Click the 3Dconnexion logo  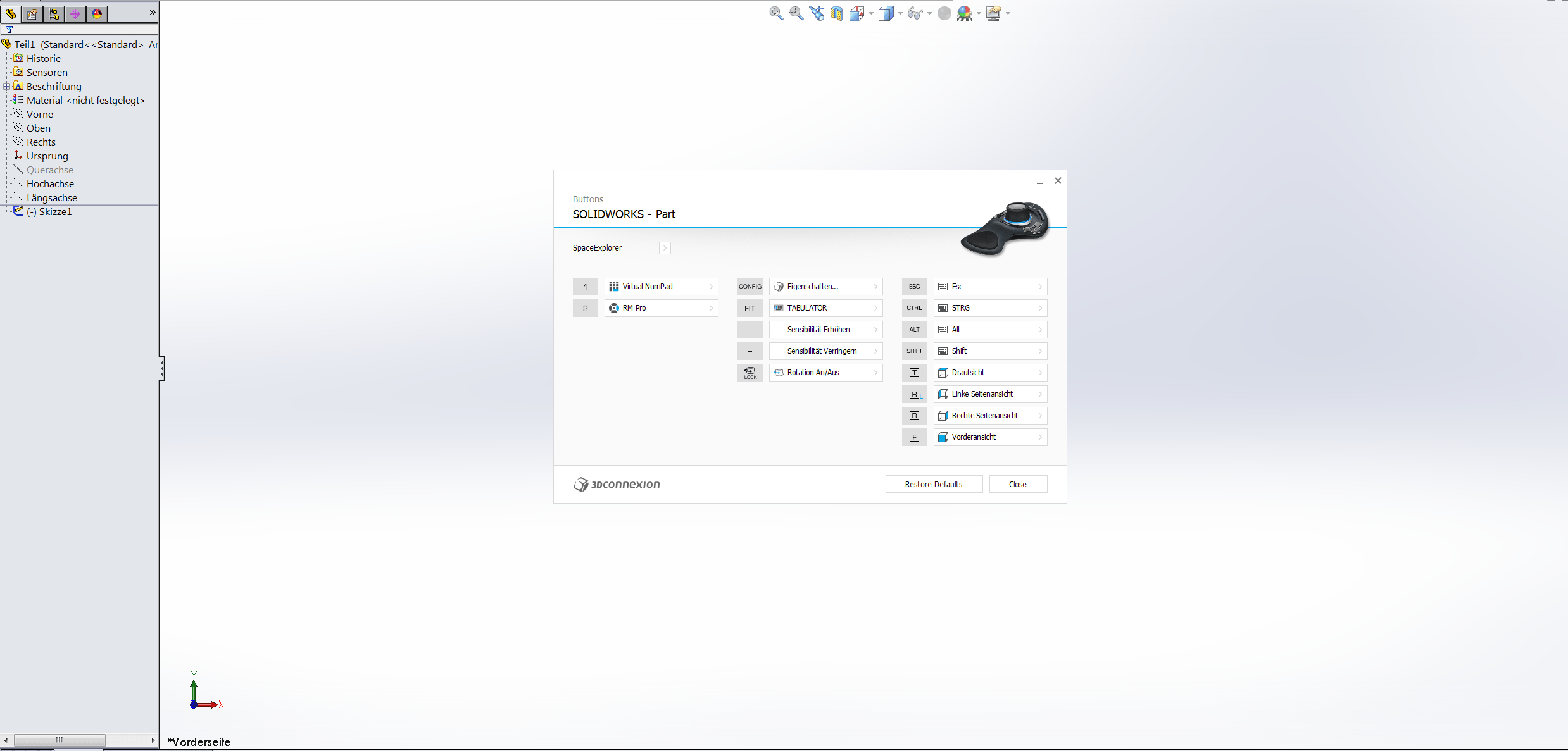pos(617,485)
